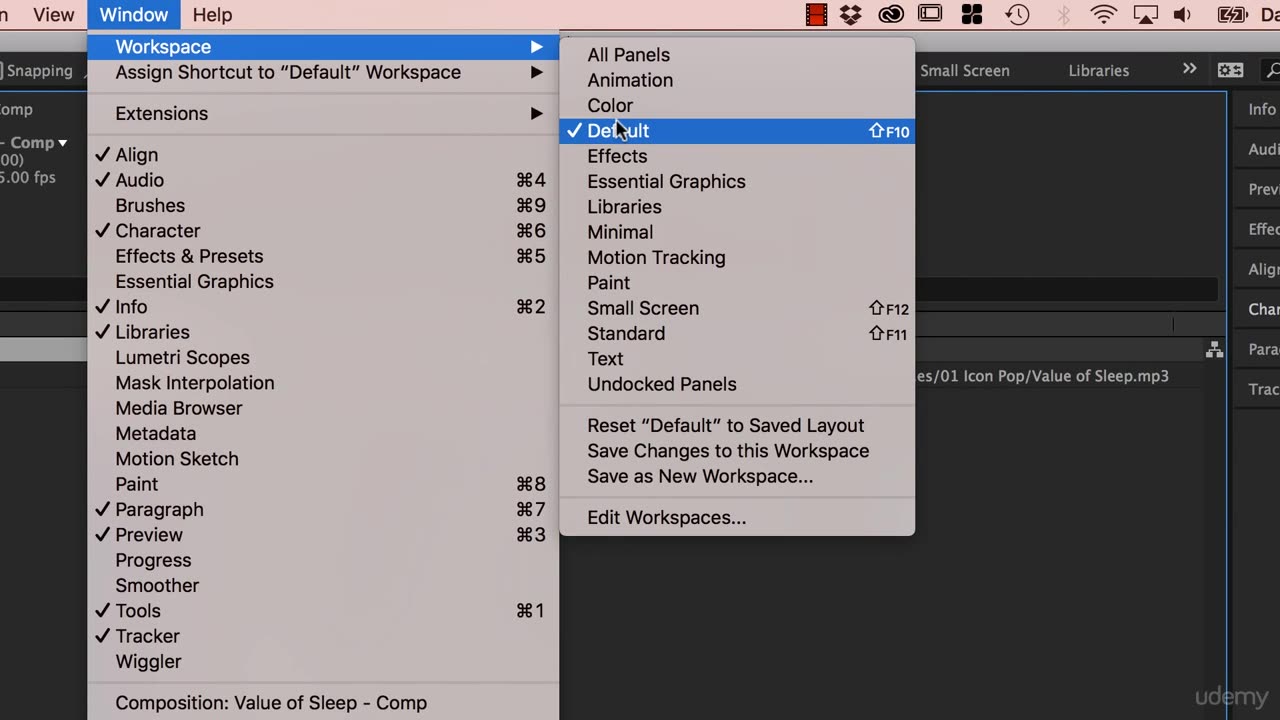Viewport: 1280px width, 720px height.
Task: Choose Libraries in the Workspace submenu
Action: click(737, 207)
